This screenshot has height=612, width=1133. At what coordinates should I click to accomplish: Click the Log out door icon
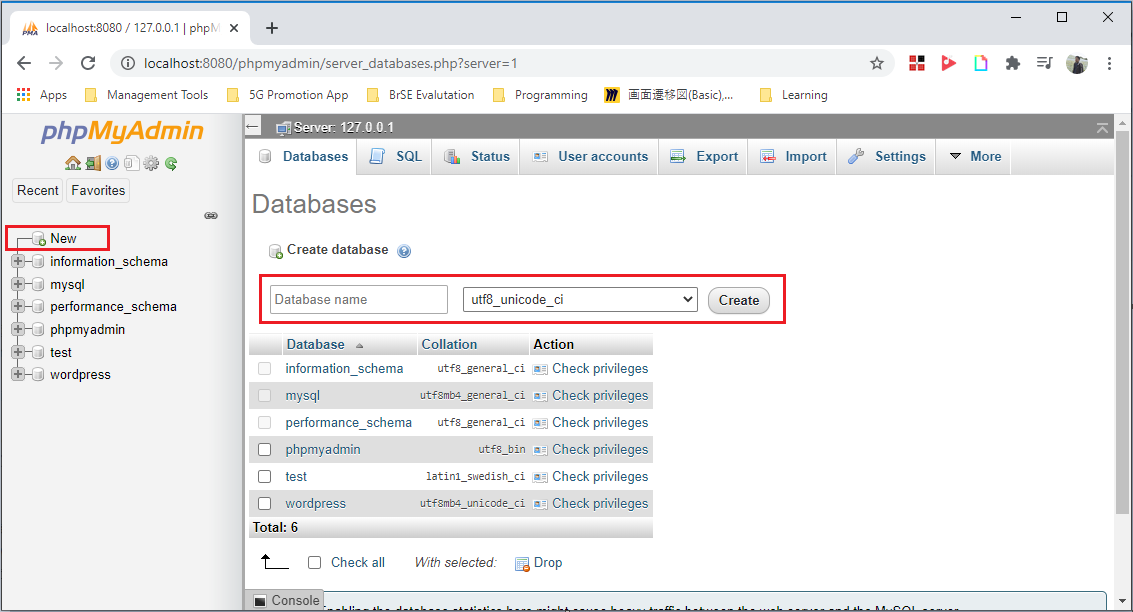(x=92, y=163)
